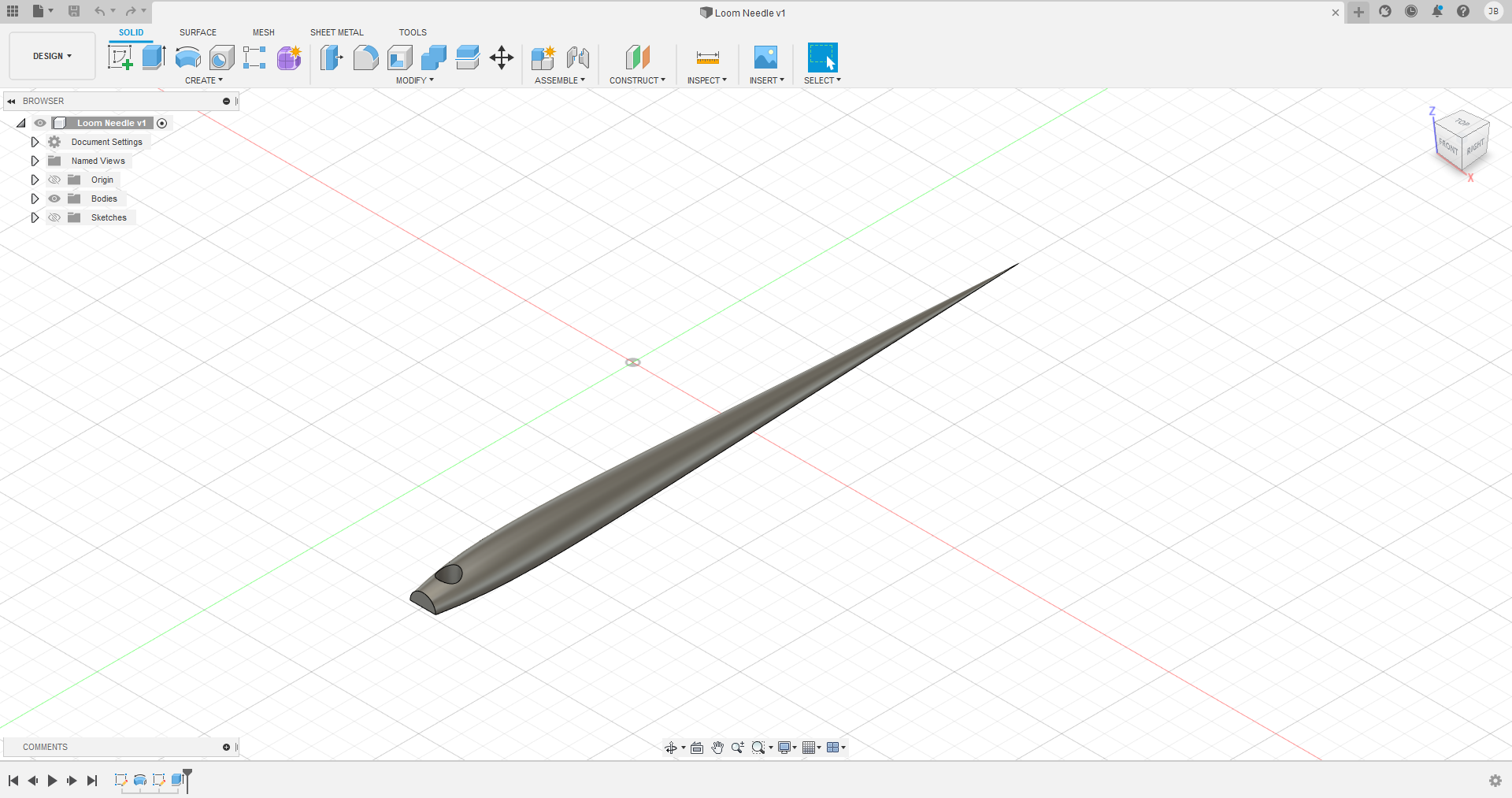Toggle Origin folder visibility
This screenshot has height=798, width=1512.
54,180
